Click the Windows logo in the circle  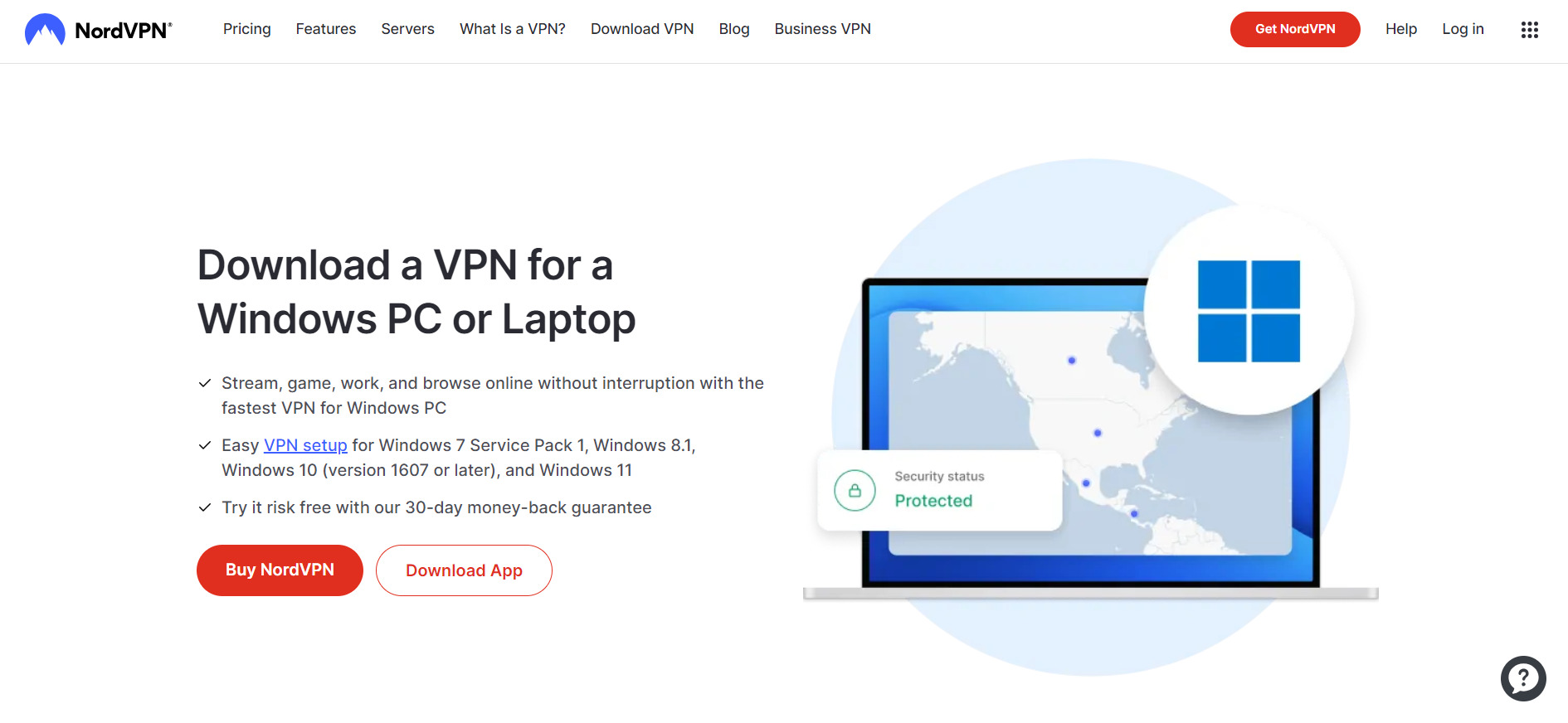(x=1249, y=311)
